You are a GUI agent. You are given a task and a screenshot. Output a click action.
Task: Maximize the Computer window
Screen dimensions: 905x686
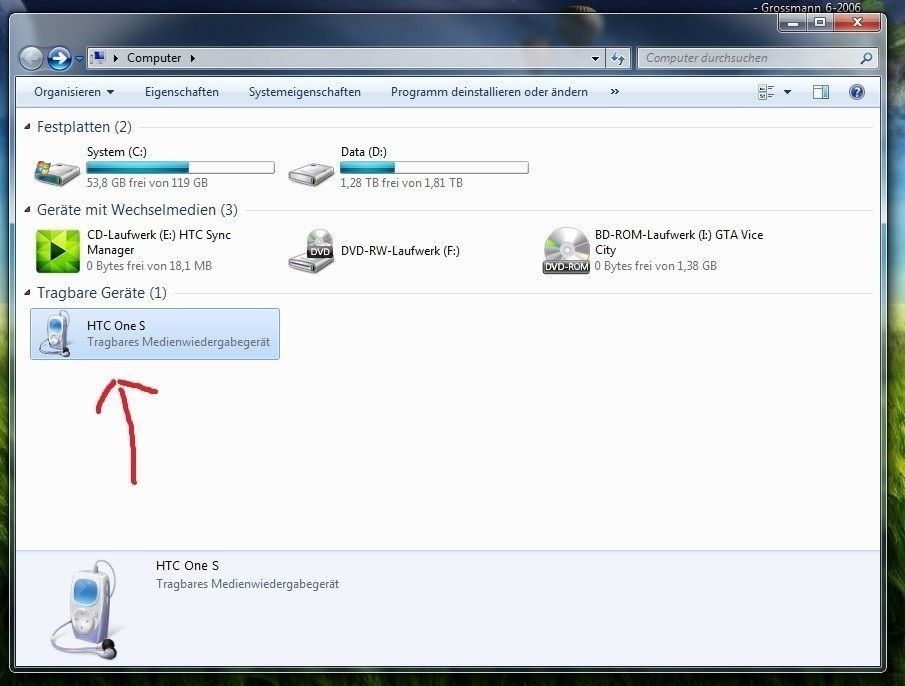[820, 23]
